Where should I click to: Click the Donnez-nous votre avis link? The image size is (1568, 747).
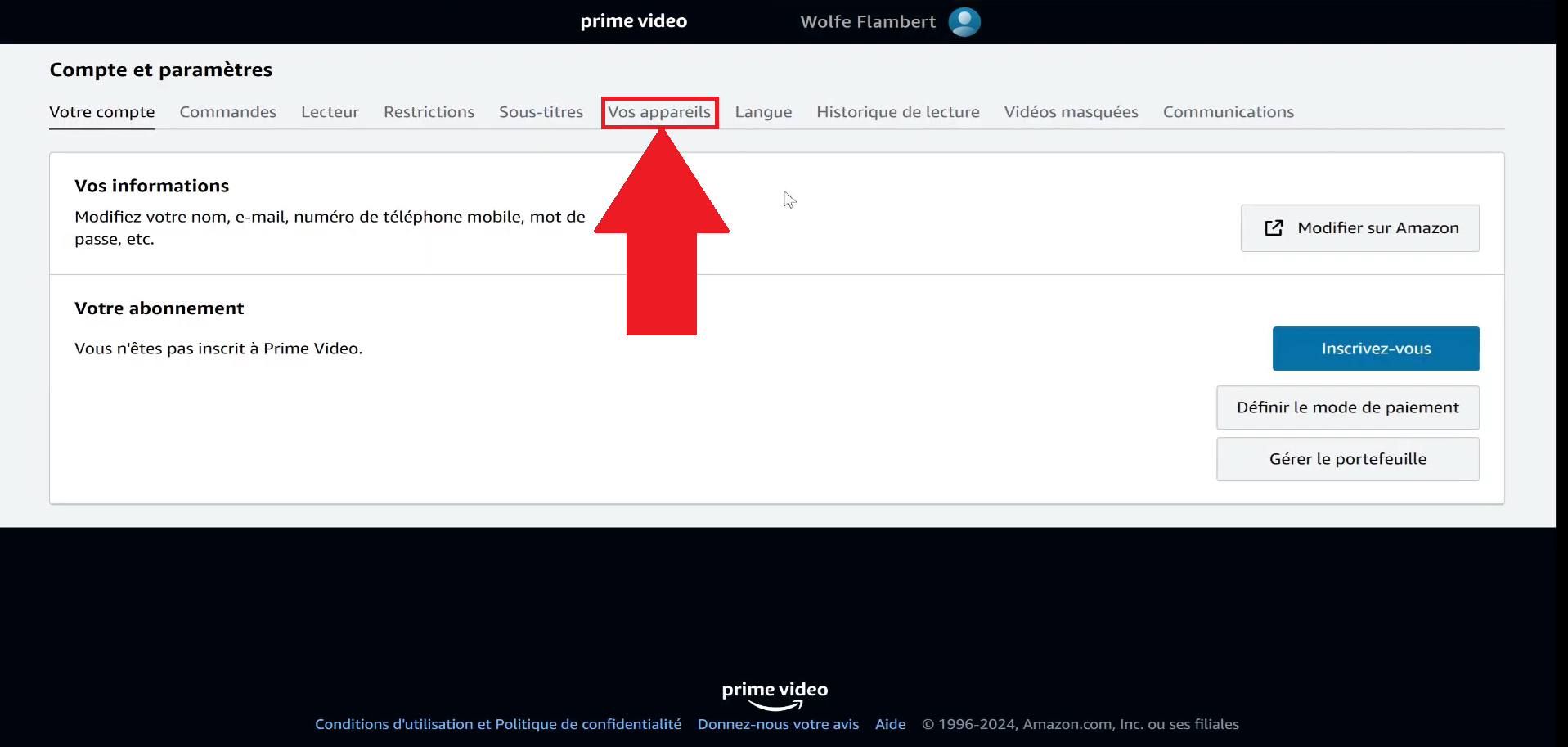pyautogui.click(x=778, y=724)
